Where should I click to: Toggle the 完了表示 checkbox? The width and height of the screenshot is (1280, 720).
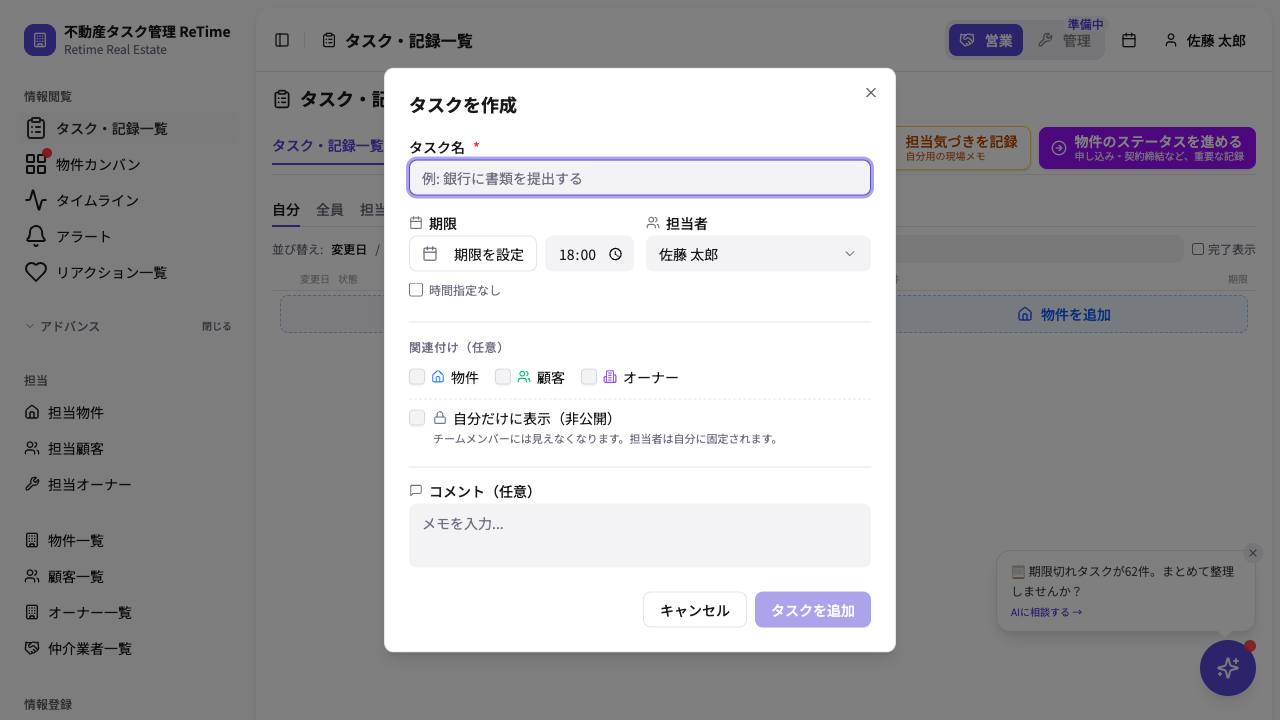(1198, 249)
